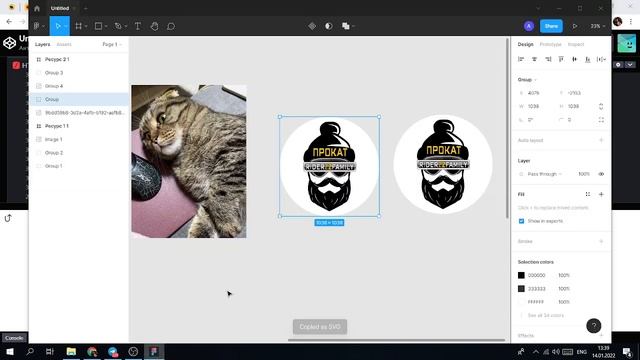Click the Boolean groups icon
This screenshot has height=360, width=640.
point(345,26)
